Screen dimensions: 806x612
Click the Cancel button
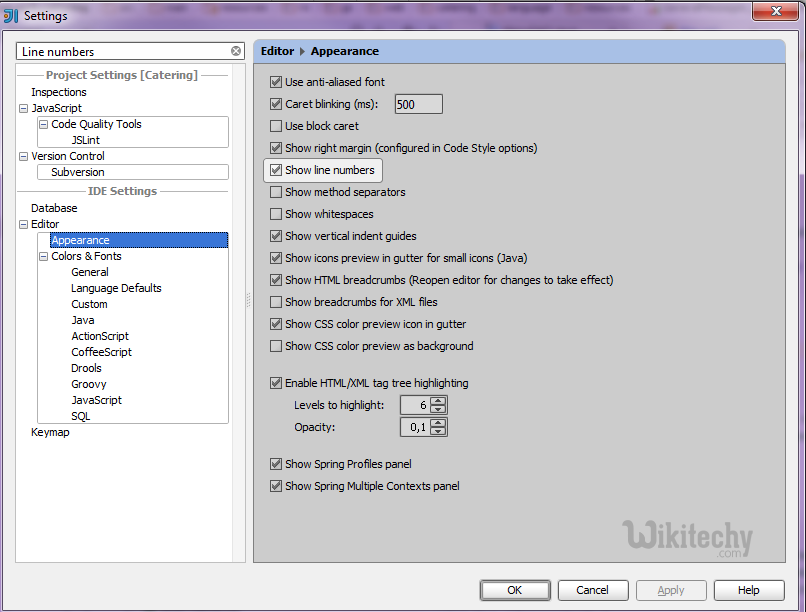pyautogui.click(x=592, y=590)
